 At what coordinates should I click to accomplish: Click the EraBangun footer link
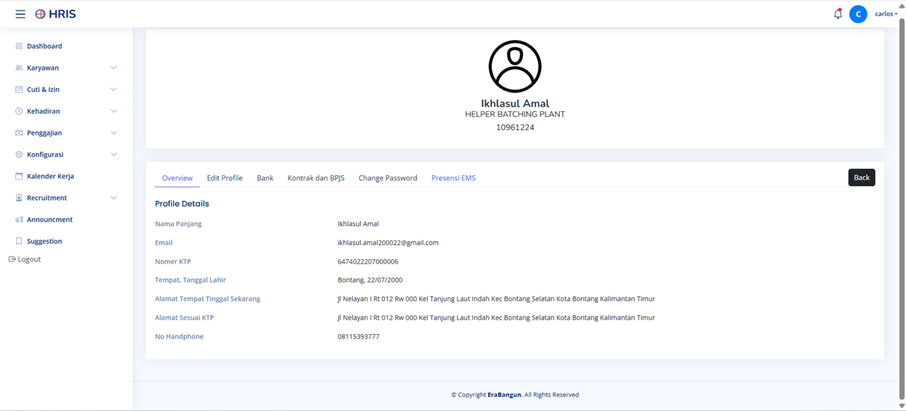[504, 395]
